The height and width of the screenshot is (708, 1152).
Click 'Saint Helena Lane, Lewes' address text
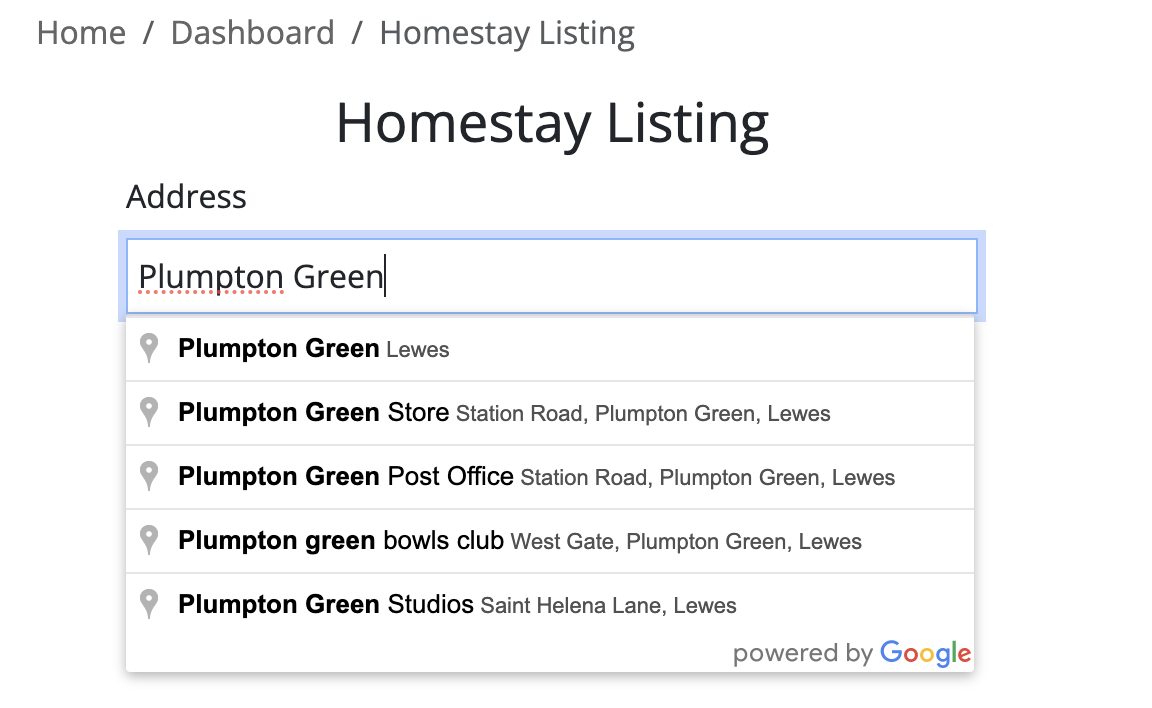[x=608, y=606]
